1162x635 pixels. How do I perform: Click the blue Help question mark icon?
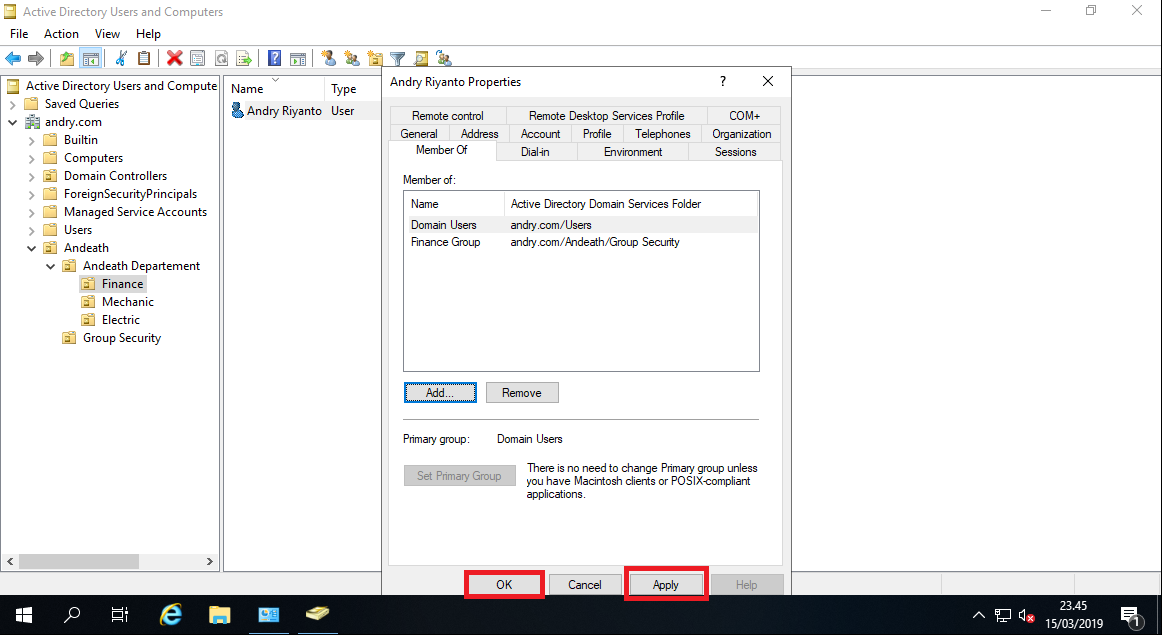(x=274, y=59)
